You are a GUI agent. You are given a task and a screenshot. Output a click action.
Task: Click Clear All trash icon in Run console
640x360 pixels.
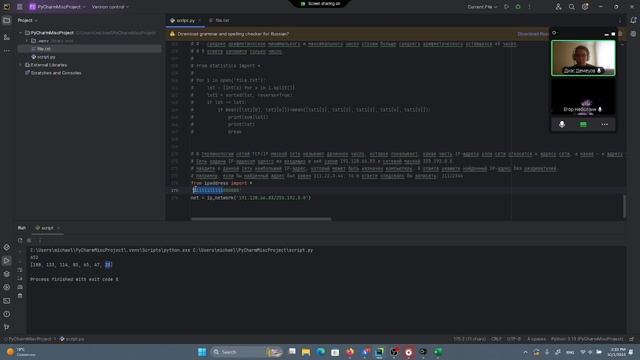coord(20,296)
